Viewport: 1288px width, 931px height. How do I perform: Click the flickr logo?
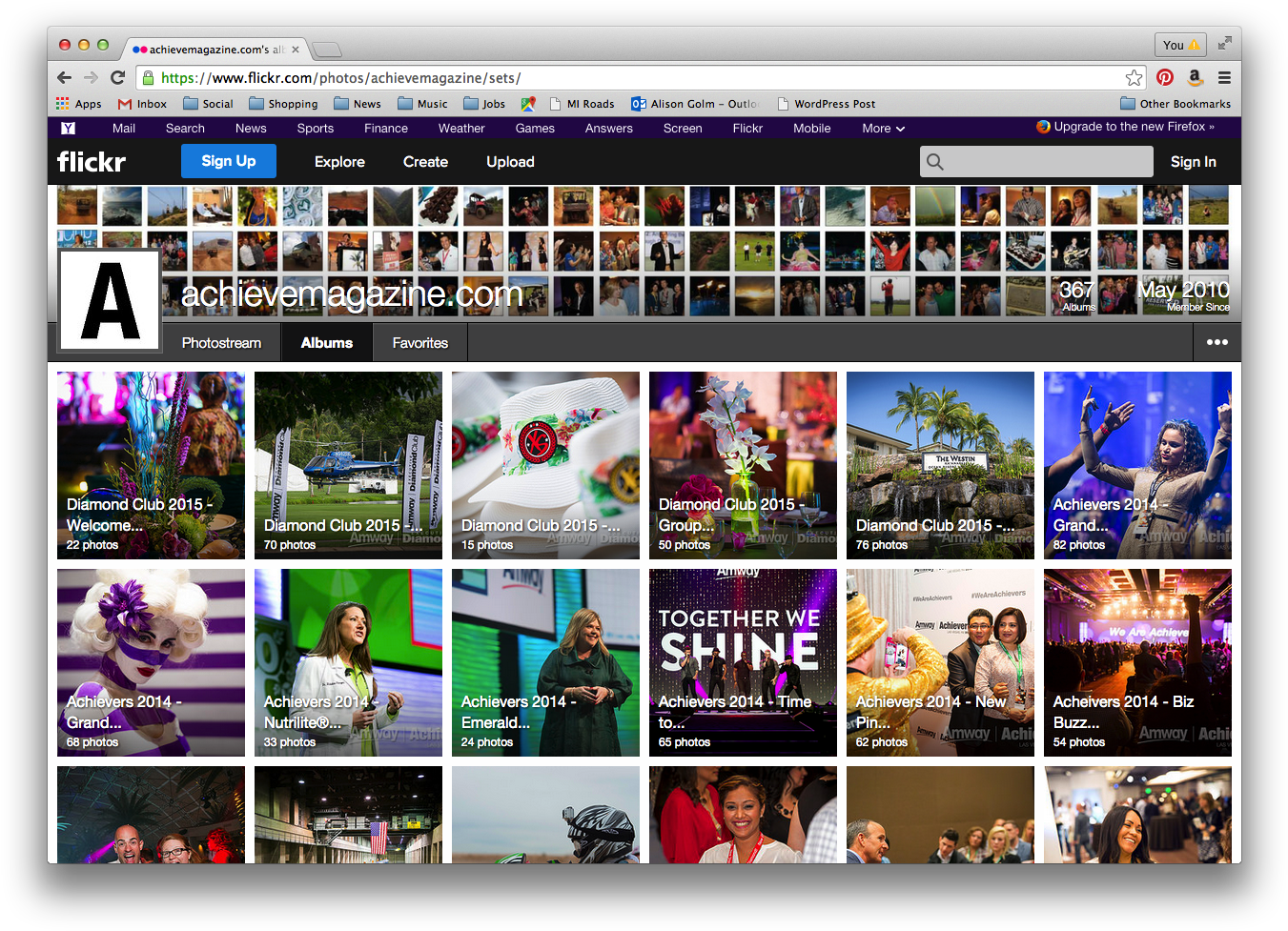coord(92,162)
